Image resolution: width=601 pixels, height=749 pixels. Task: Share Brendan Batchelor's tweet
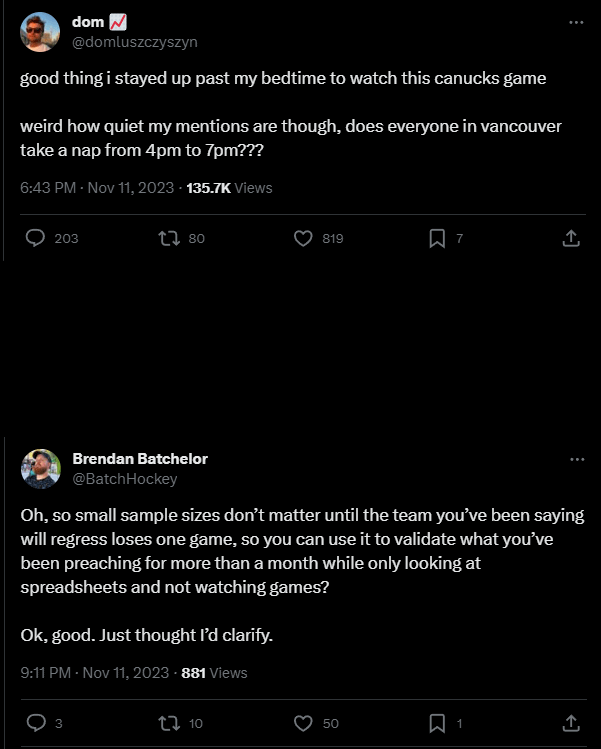[571, 722]
